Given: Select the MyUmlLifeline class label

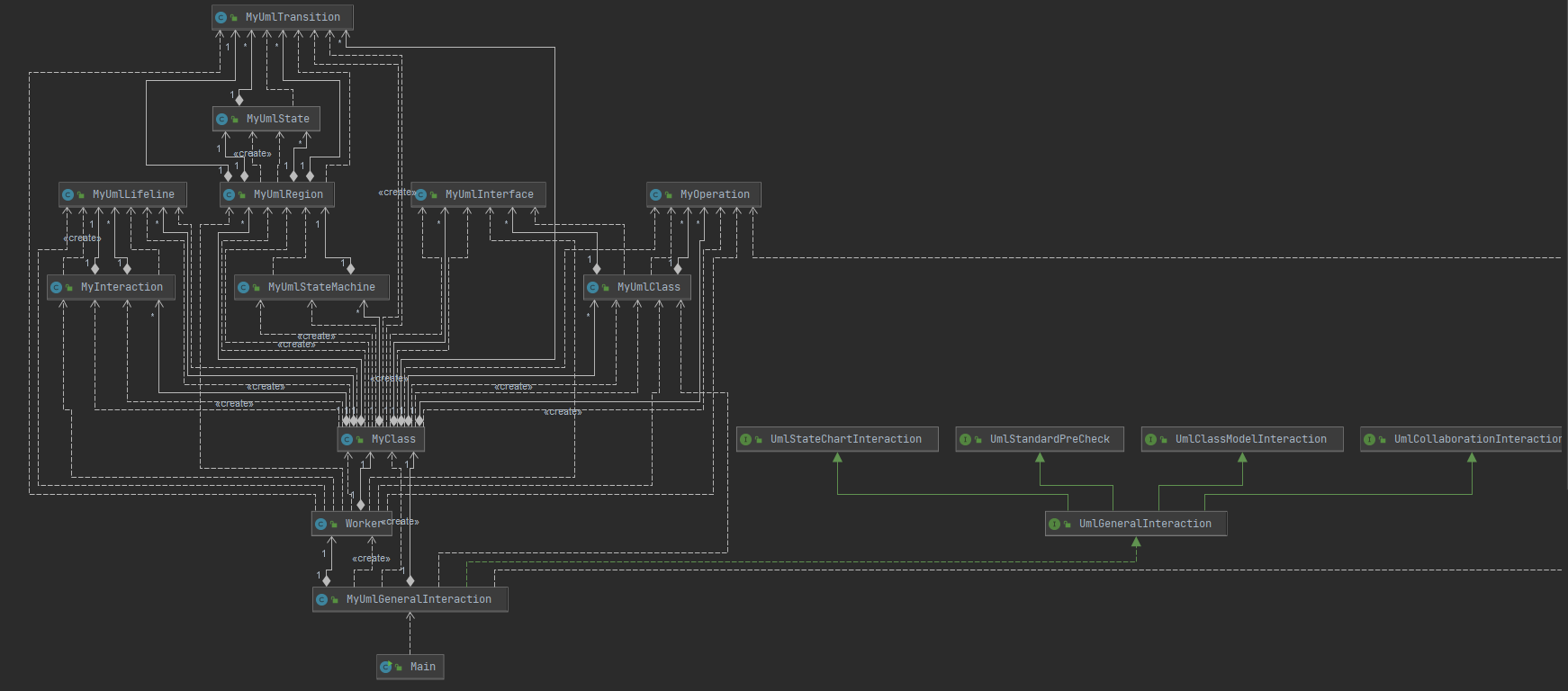Looking at the screenshot, I should point(133,194).
